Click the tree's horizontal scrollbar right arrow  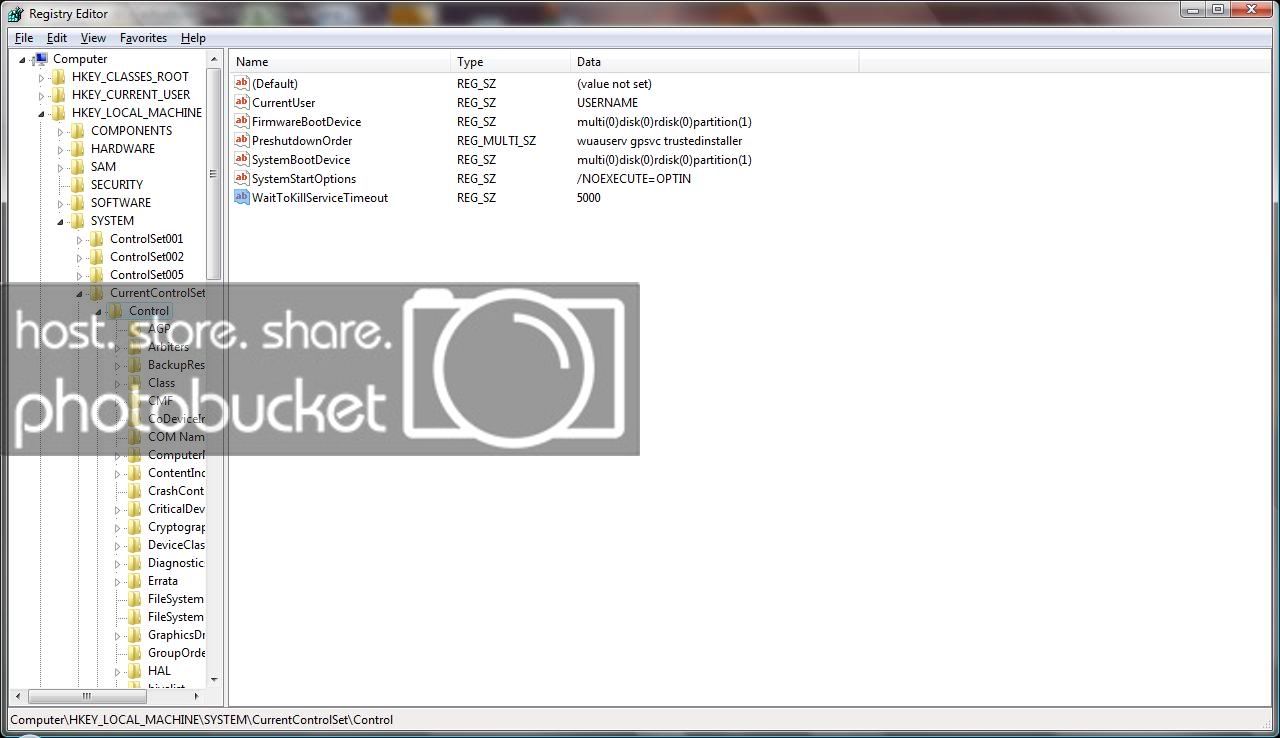point(197,696)
